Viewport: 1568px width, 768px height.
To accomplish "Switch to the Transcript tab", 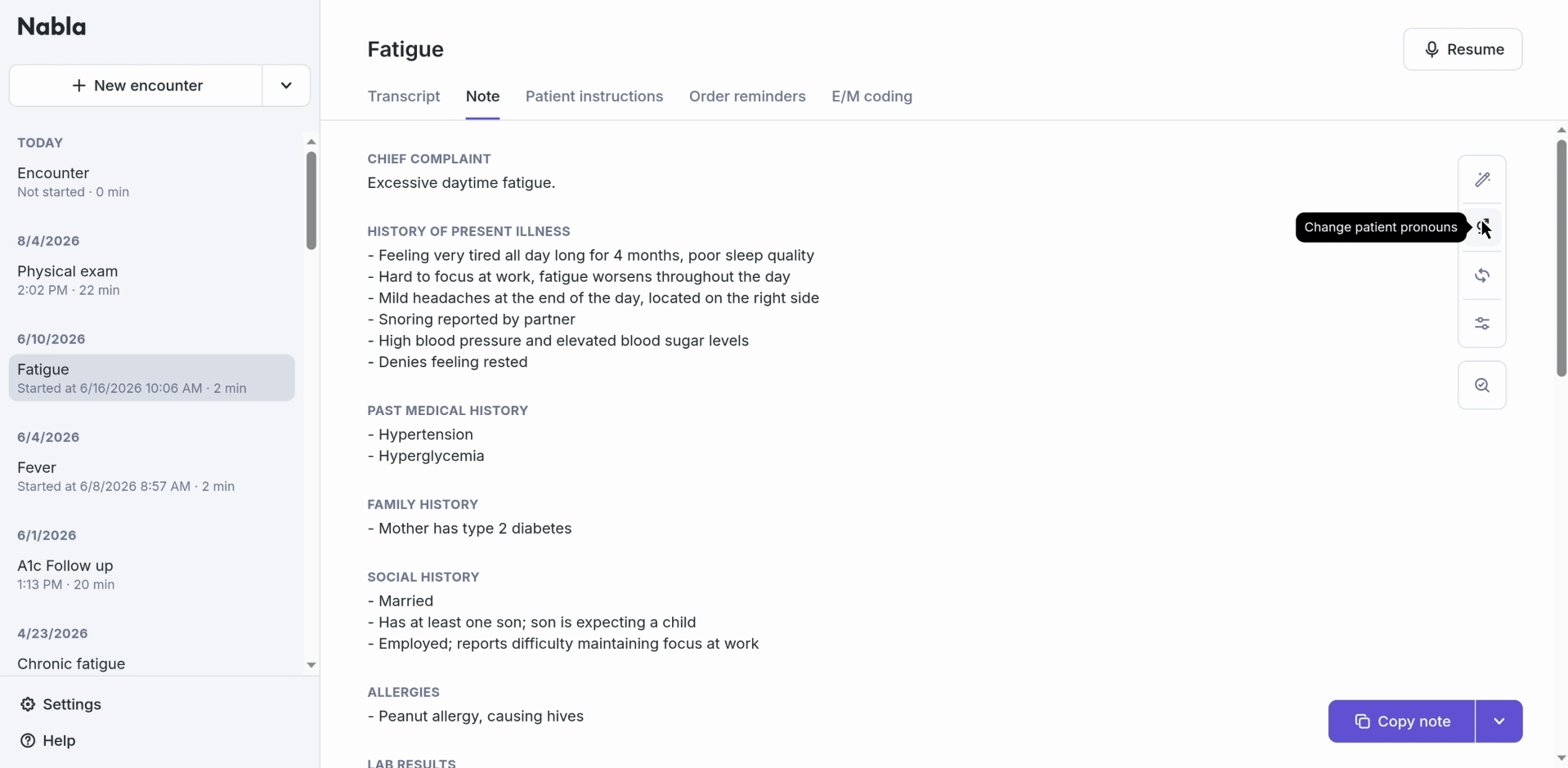I will click(x=404, y=96).
